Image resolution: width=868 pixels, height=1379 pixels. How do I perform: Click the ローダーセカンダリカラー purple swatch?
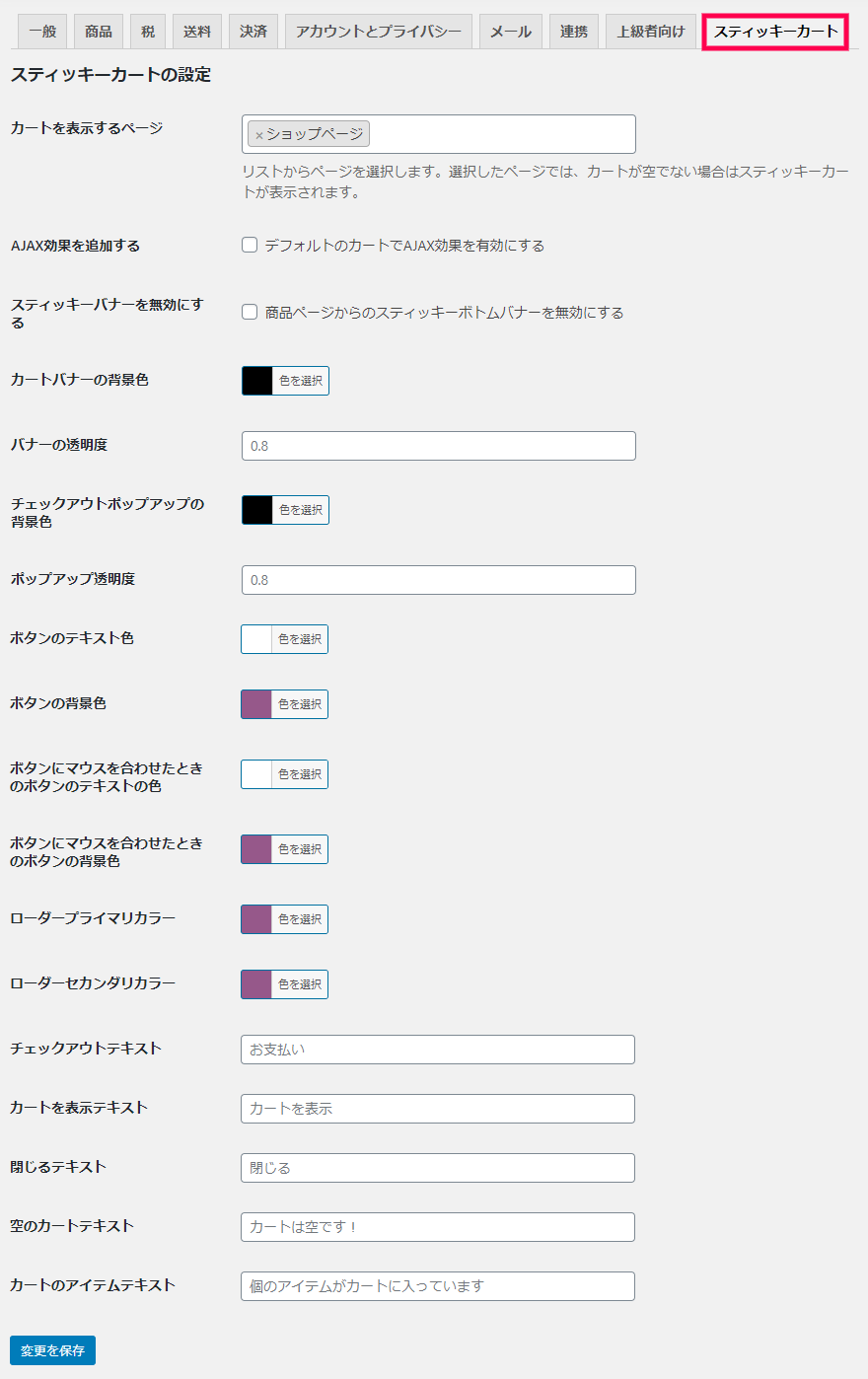[x=256, y=984]
